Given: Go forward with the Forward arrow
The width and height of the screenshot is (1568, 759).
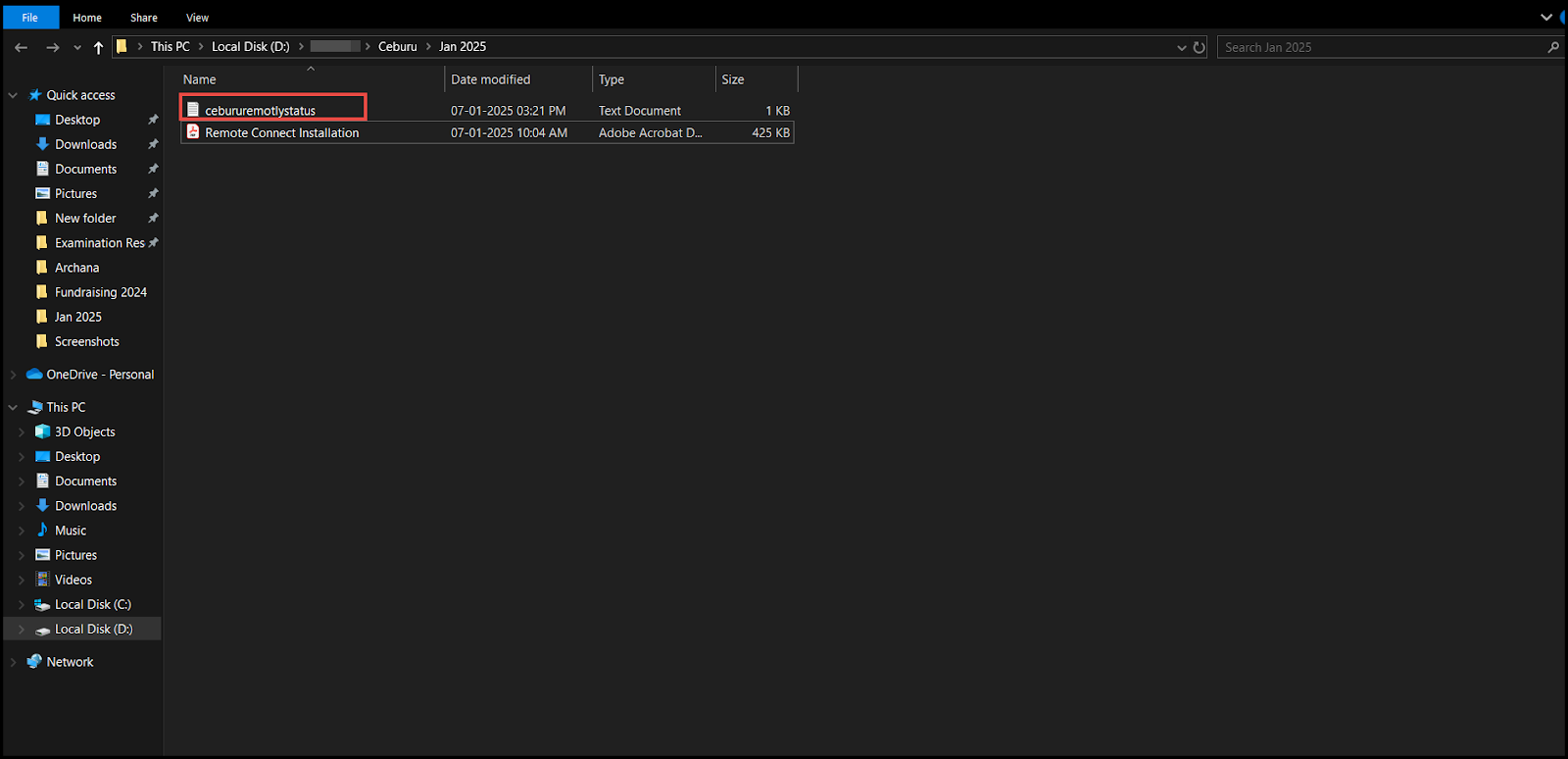Looking at the screenshot, I should click(x=53, y=47).
